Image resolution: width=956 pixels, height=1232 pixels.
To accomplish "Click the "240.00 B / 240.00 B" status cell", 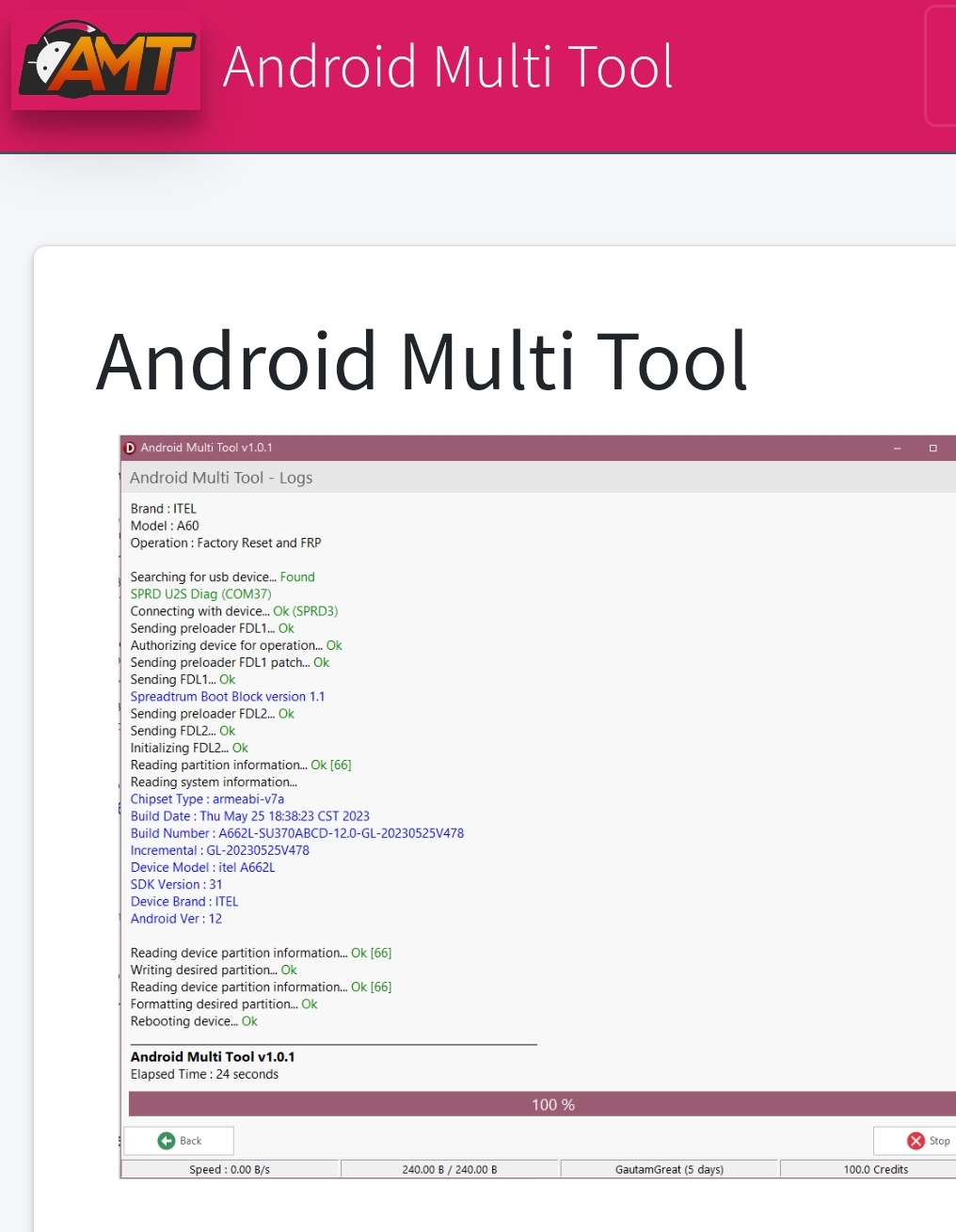I will (450, 1170).
